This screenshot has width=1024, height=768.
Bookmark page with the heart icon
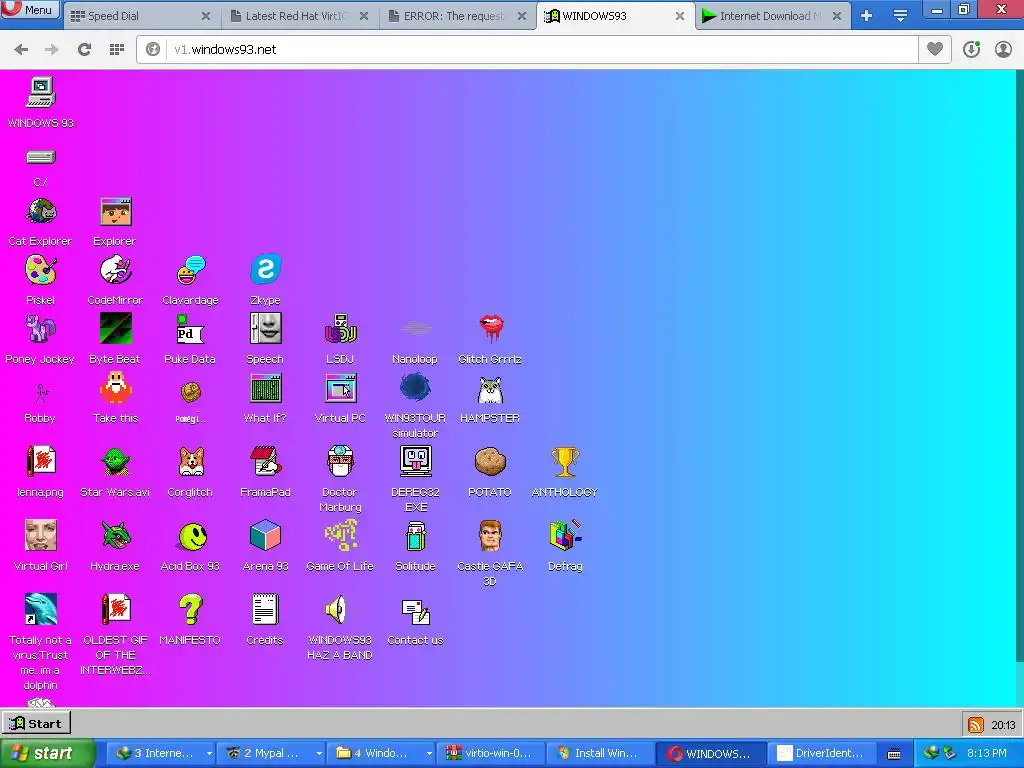click(935, 49)
